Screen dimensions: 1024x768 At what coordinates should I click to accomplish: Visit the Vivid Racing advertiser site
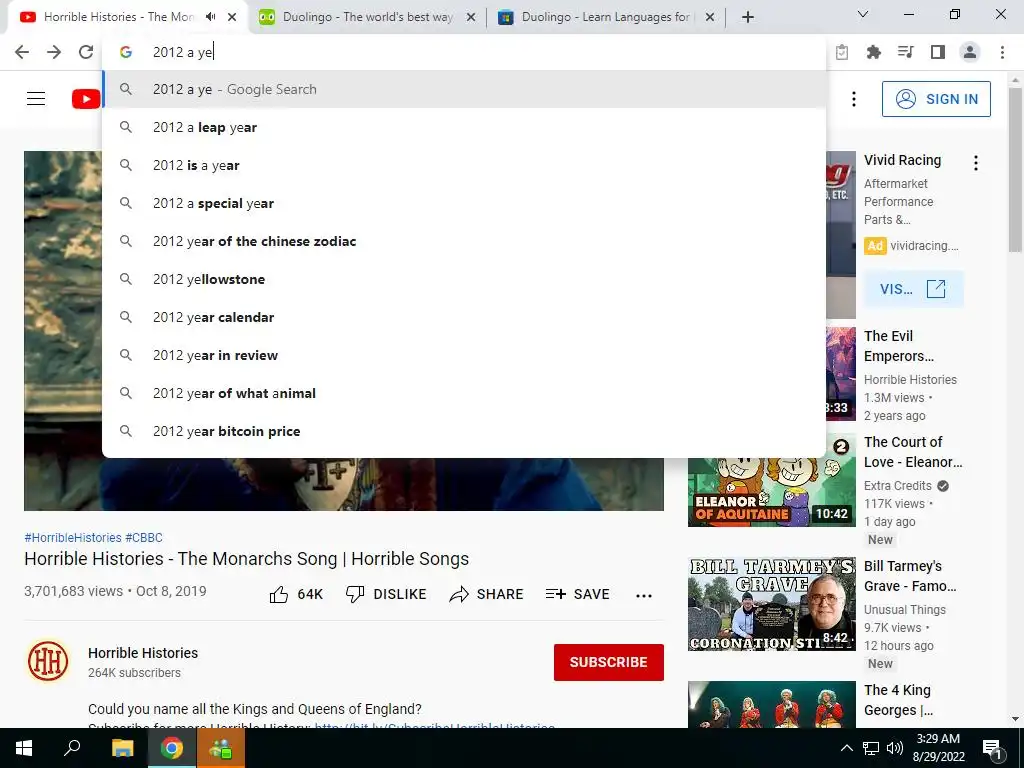pyautogui.click(x=913, y=289)
